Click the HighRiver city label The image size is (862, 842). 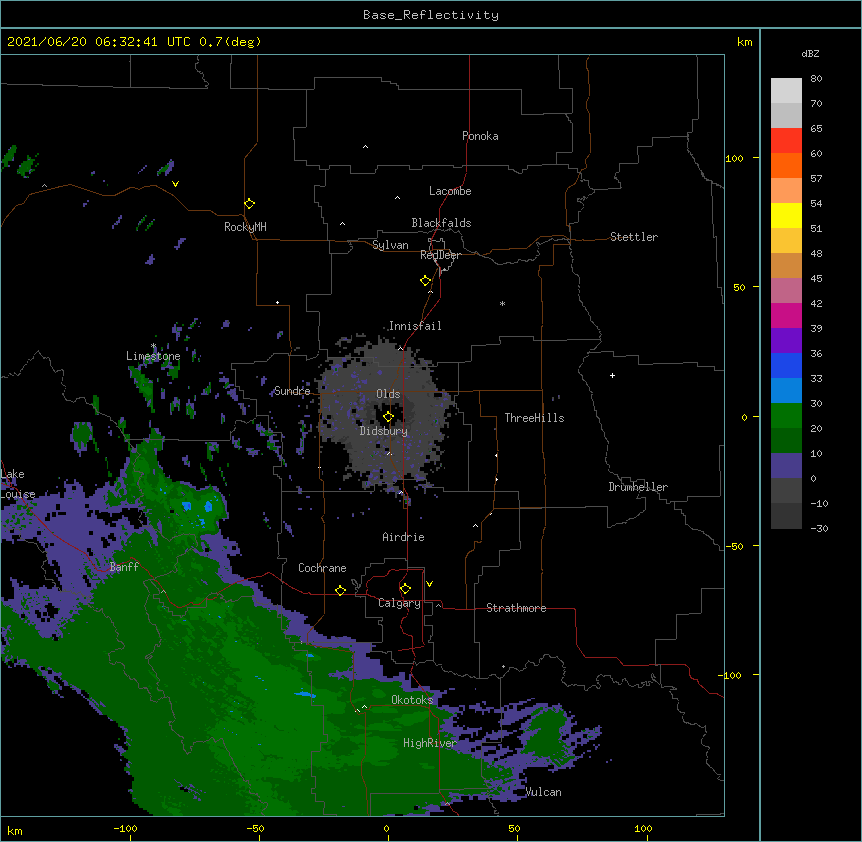pyautogui.click(x=430, y=743)
